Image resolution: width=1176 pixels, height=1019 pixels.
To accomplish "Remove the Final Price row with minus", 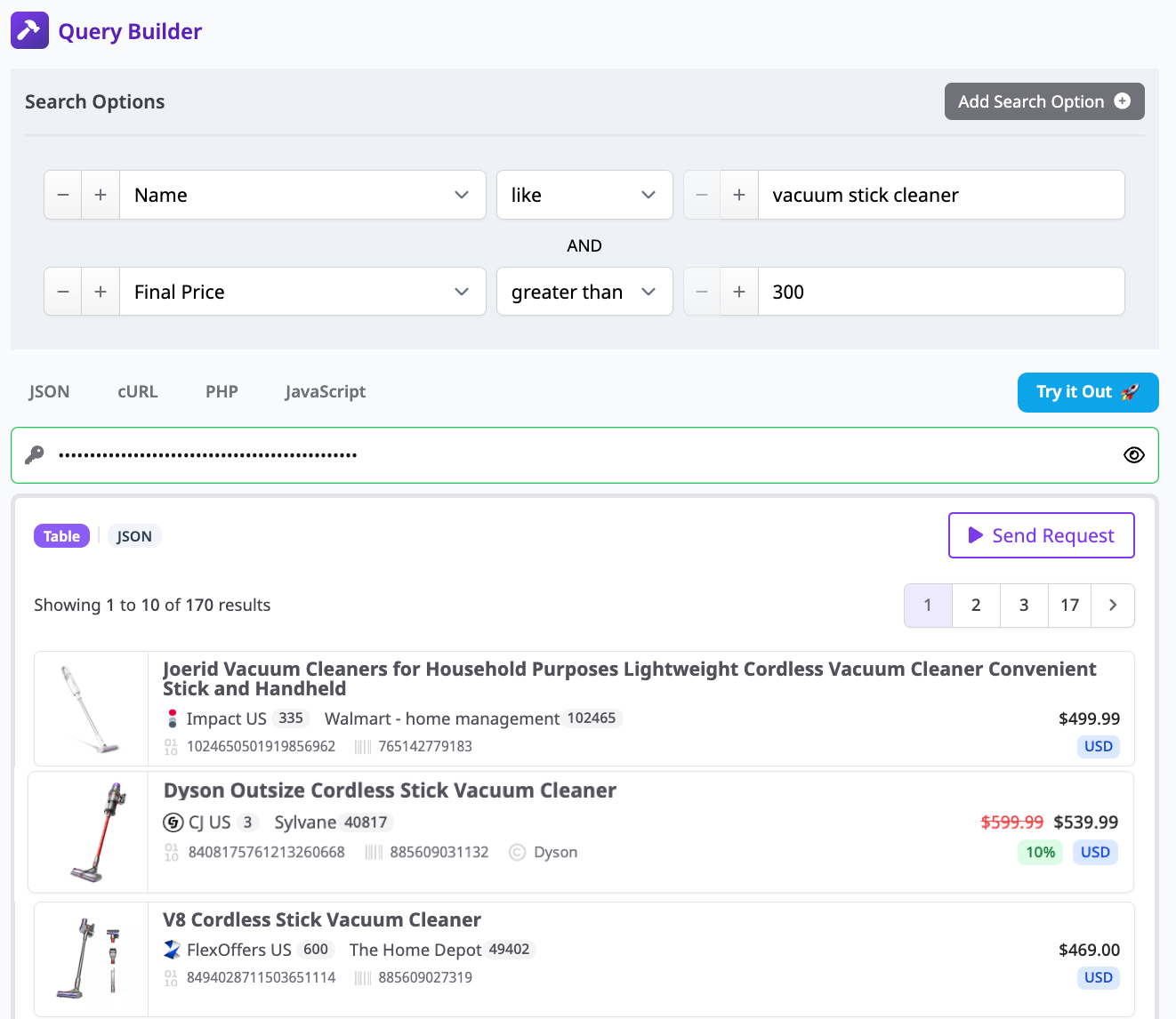I will pos(63,292).
